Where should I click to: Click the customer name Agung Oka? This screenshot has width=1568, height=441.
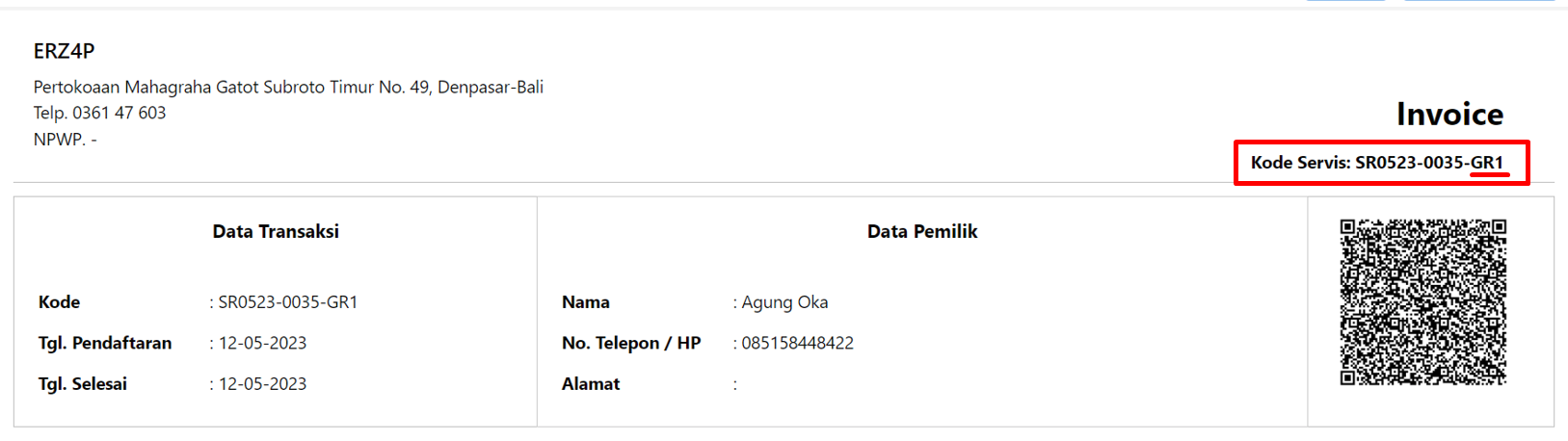(x=784, y=302)
